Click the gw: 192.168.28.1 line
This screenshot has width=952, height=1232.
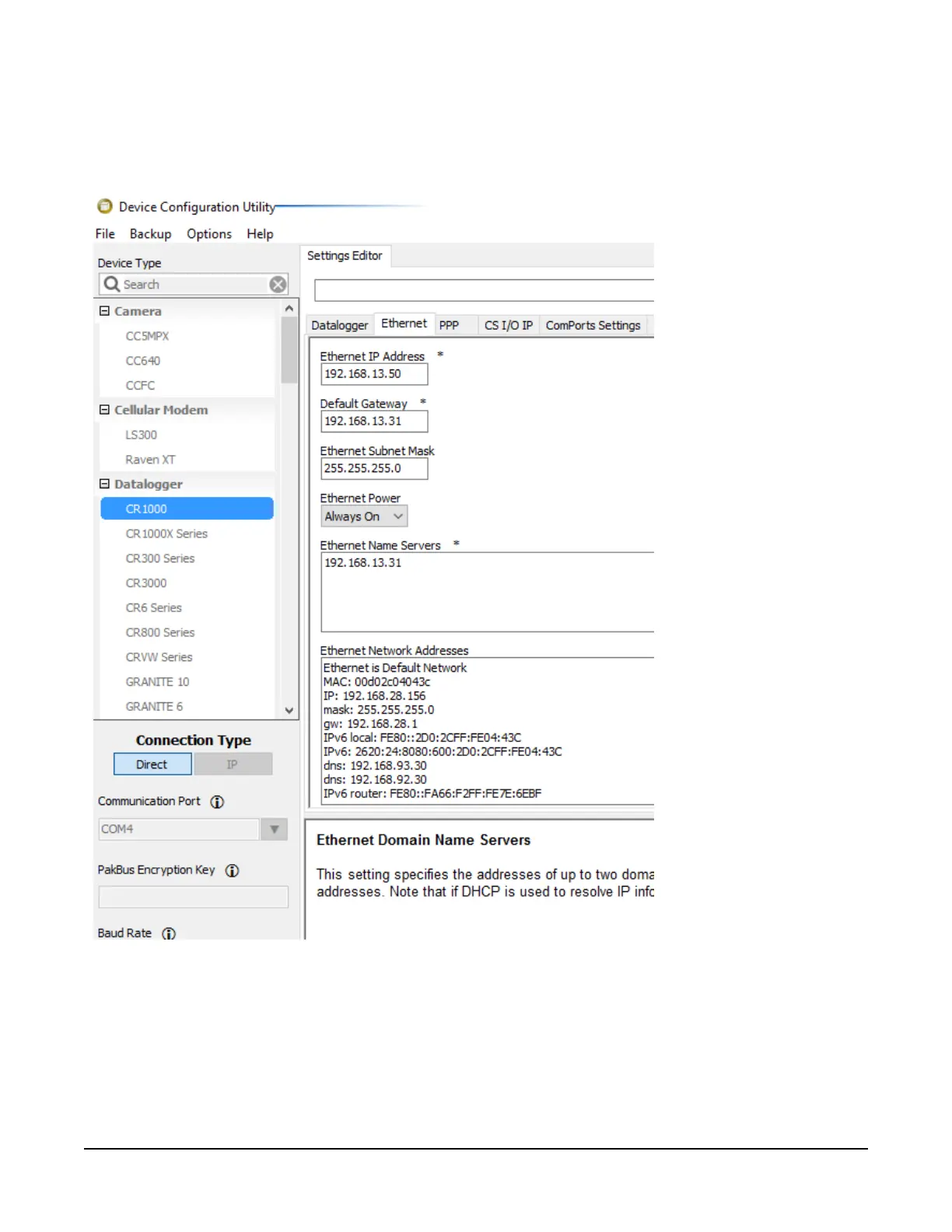(370, 724)
